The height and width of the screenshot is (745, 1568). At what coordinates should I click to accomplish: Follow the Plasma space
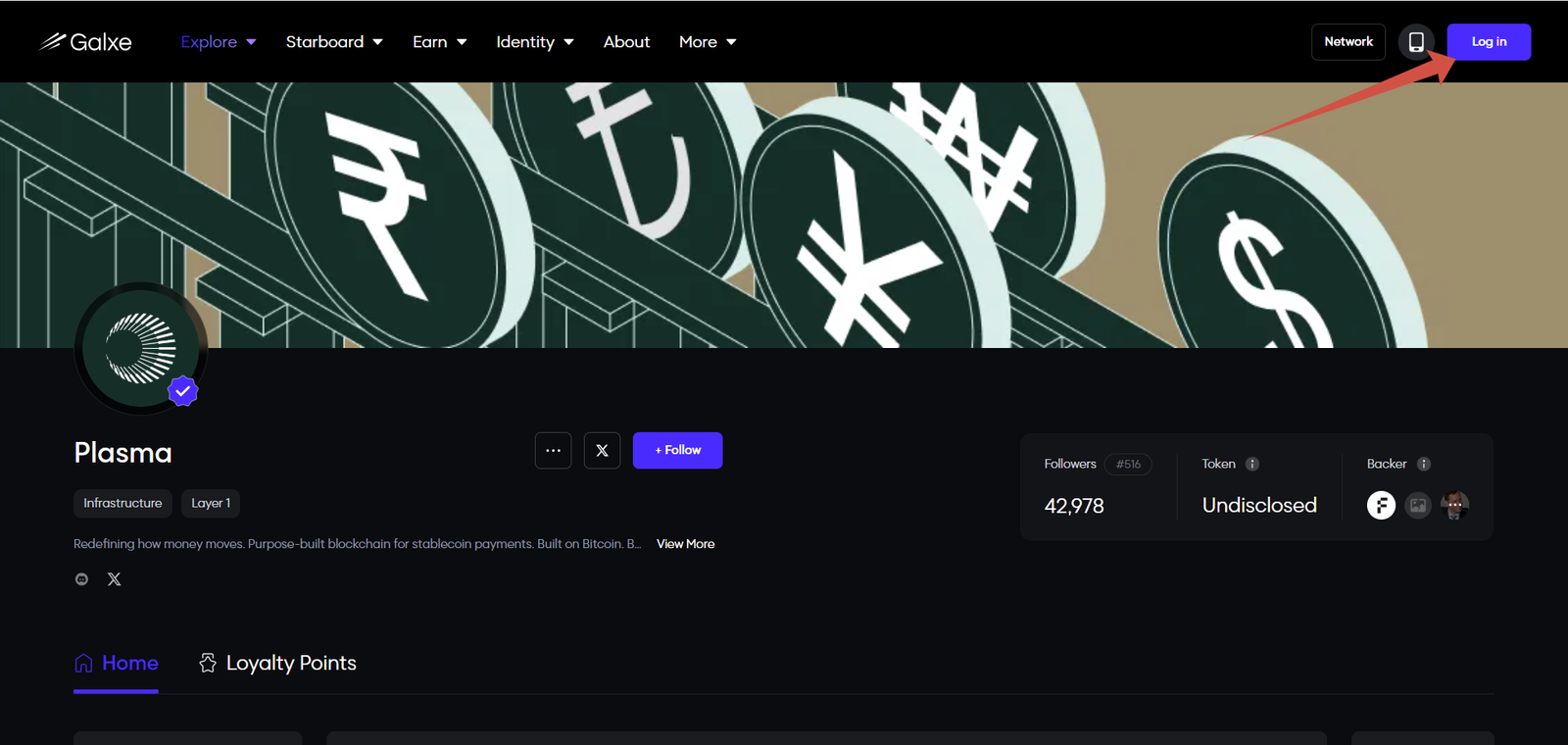pyautogui.click(x=677, y=451)
